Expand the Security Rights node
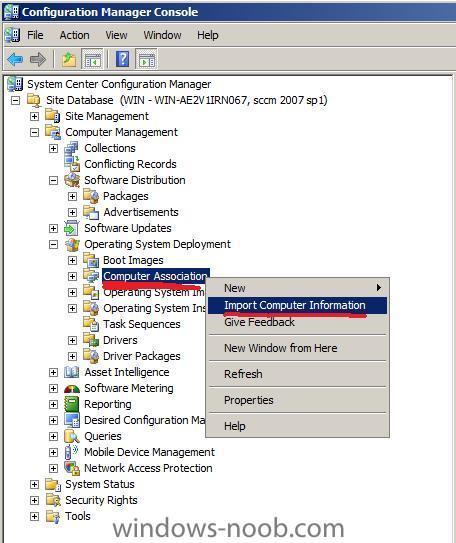This screenshot has width=456, height=543. [34, 500]
